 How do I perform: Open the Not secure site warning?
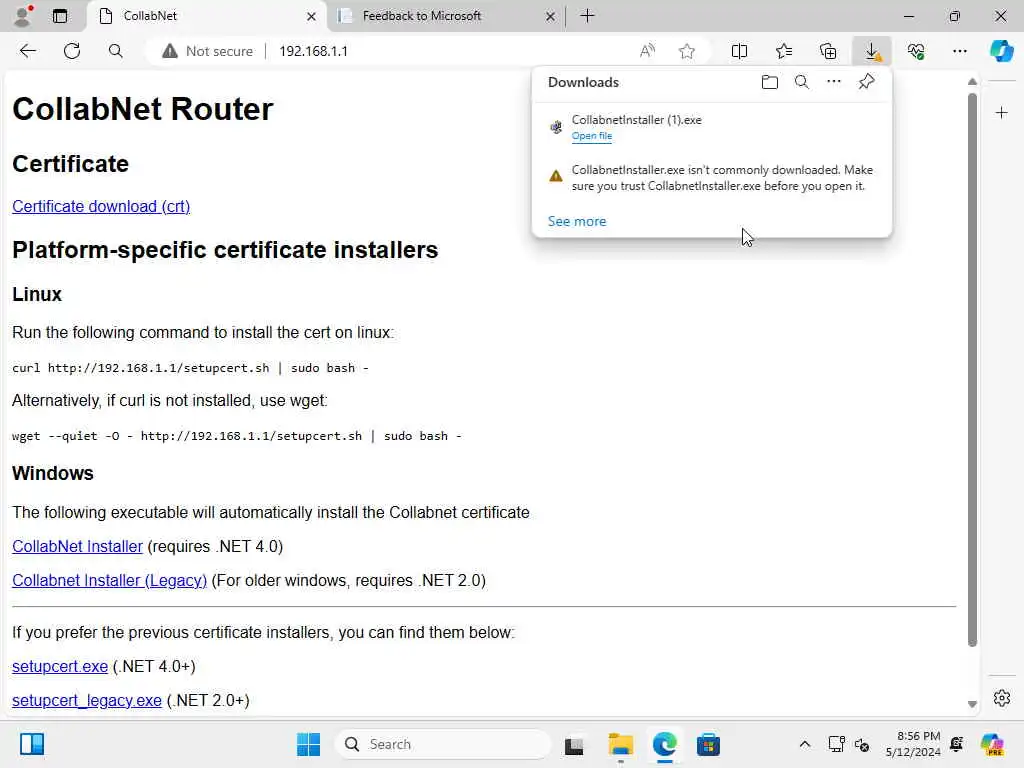pyautogui.click(x=207, y=51)
